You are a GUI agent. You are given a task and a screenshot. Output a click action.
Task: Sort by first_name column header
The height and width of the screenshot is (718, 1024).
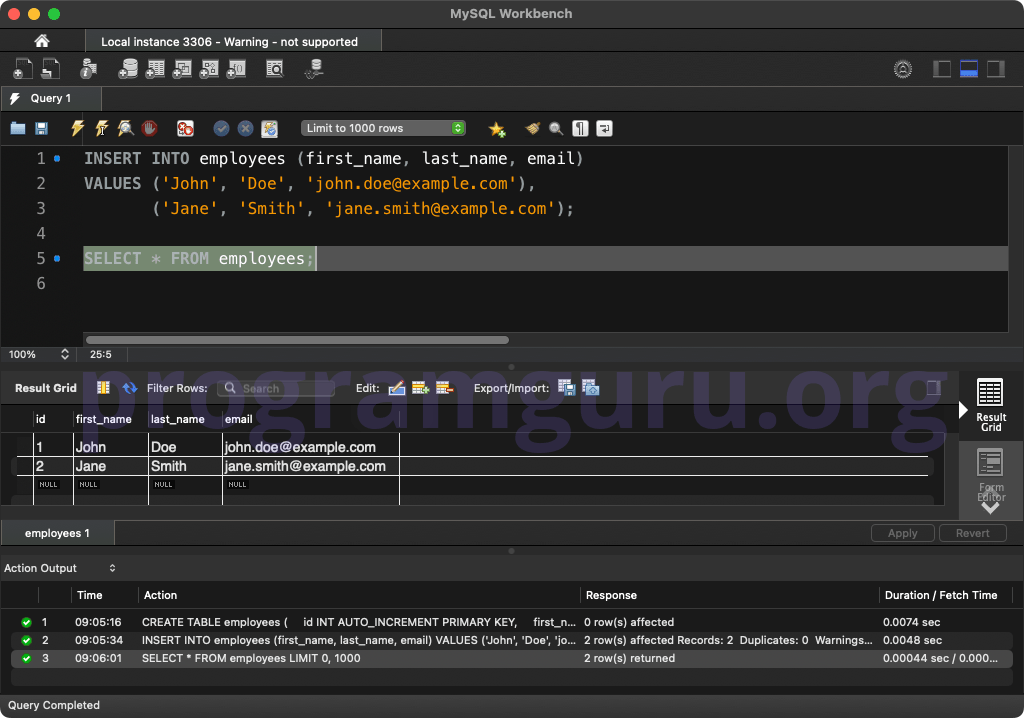(x=111, y=419)
